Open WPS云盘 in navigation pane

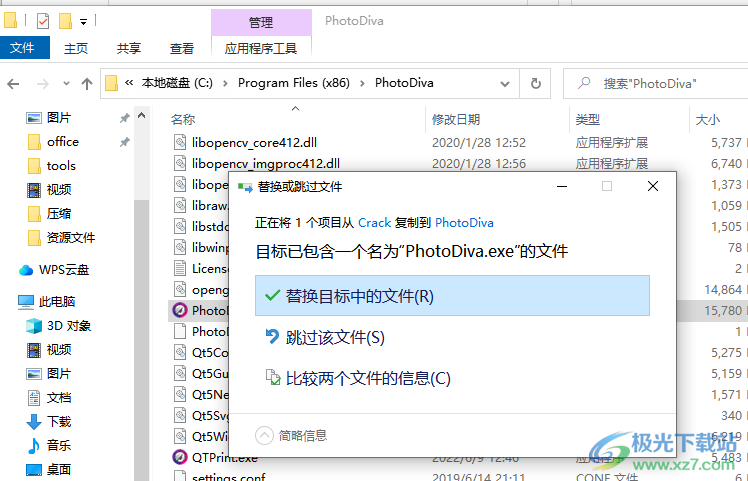64,270
